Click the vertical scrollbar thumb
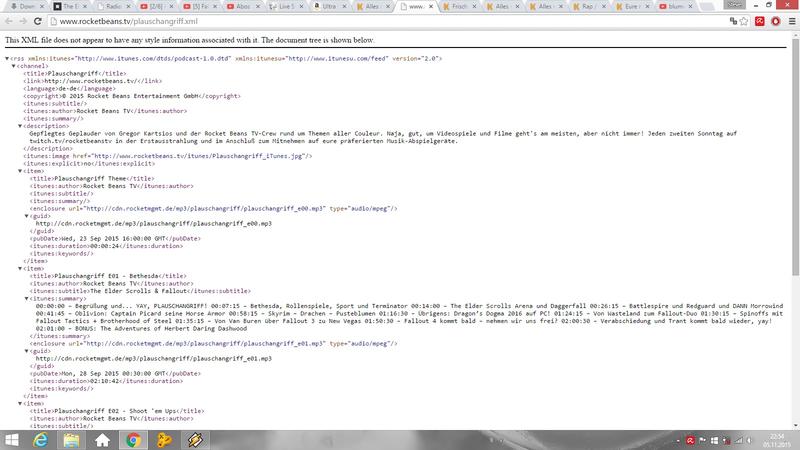Screen dimensions: 800x450 pyautogui.click(x=795, y=158)
